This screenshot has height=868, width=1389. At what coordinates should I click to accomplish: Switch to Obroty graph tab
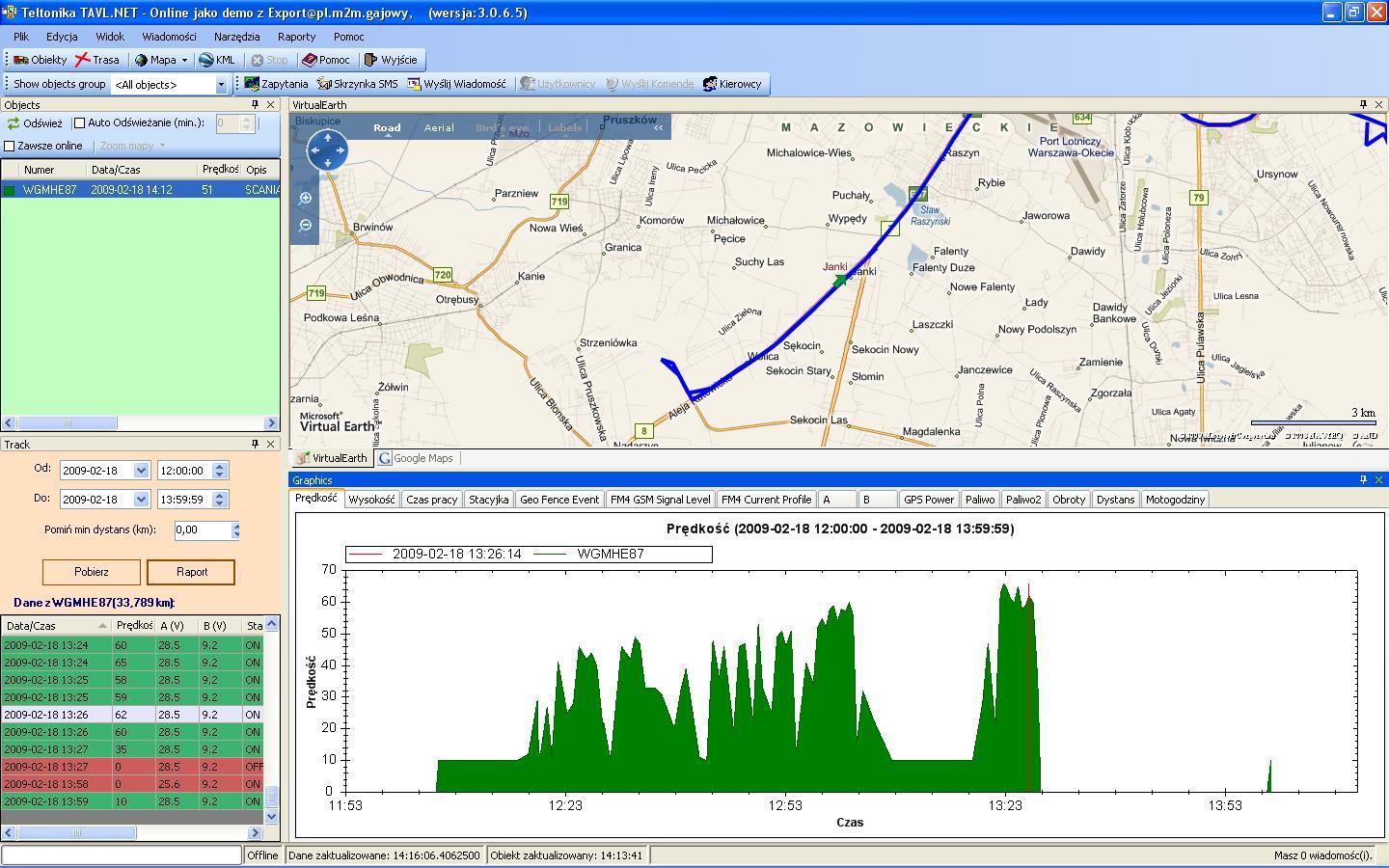click(x=1069, y=500)
